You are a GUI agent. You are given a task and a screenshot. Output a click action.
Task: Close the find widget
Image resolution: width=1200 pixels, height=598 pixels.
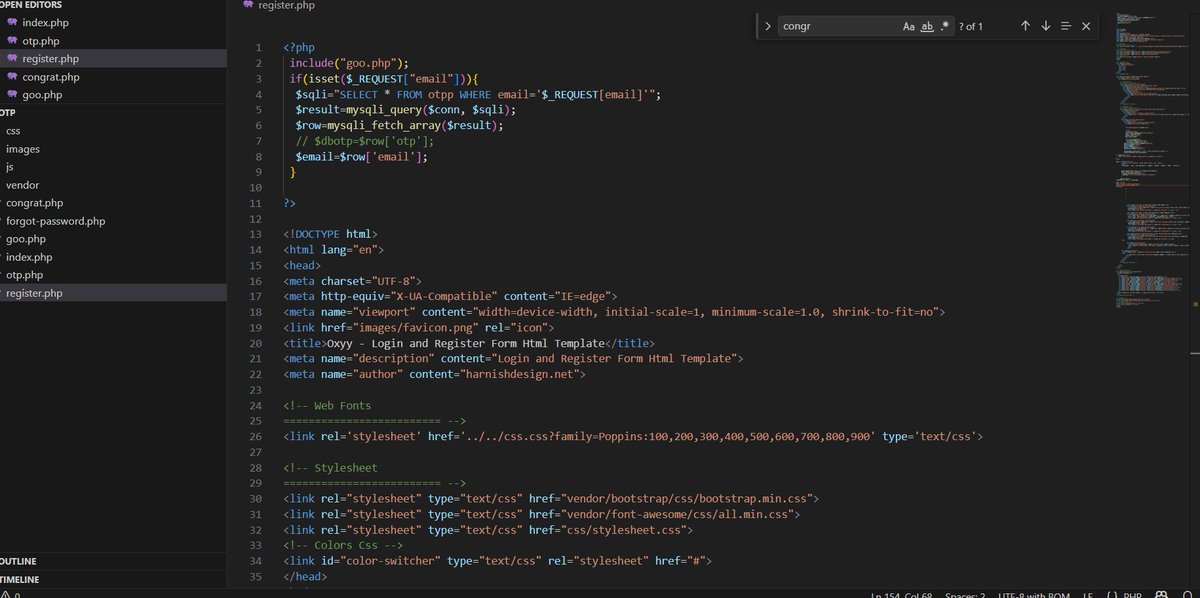pyautogui.click(x=1086, y=26)
